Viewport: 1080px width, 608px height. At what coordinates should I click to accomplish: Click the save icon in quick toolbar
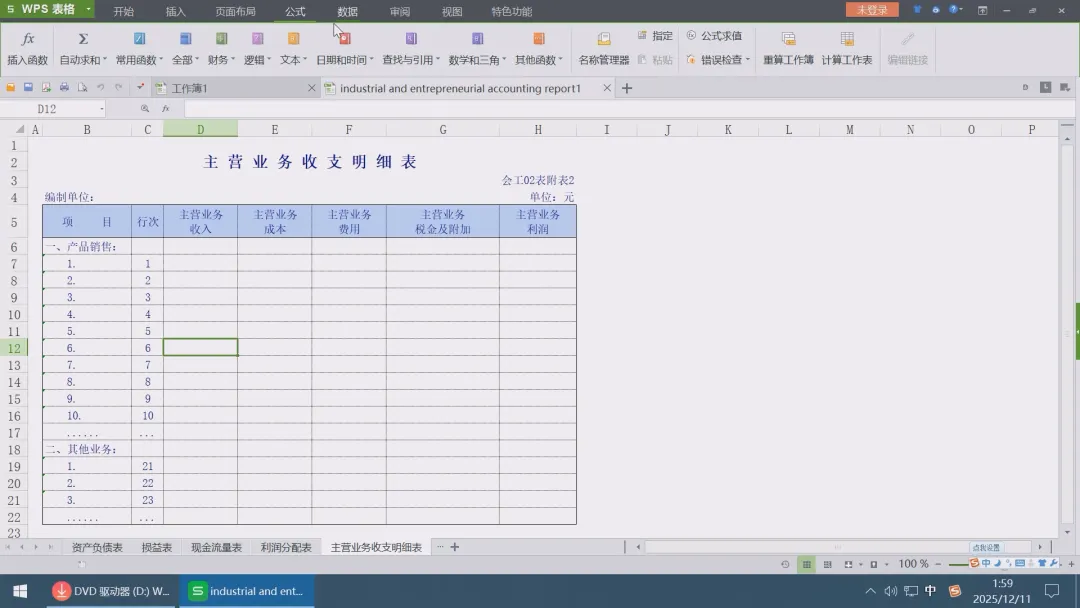coord(28,87)
